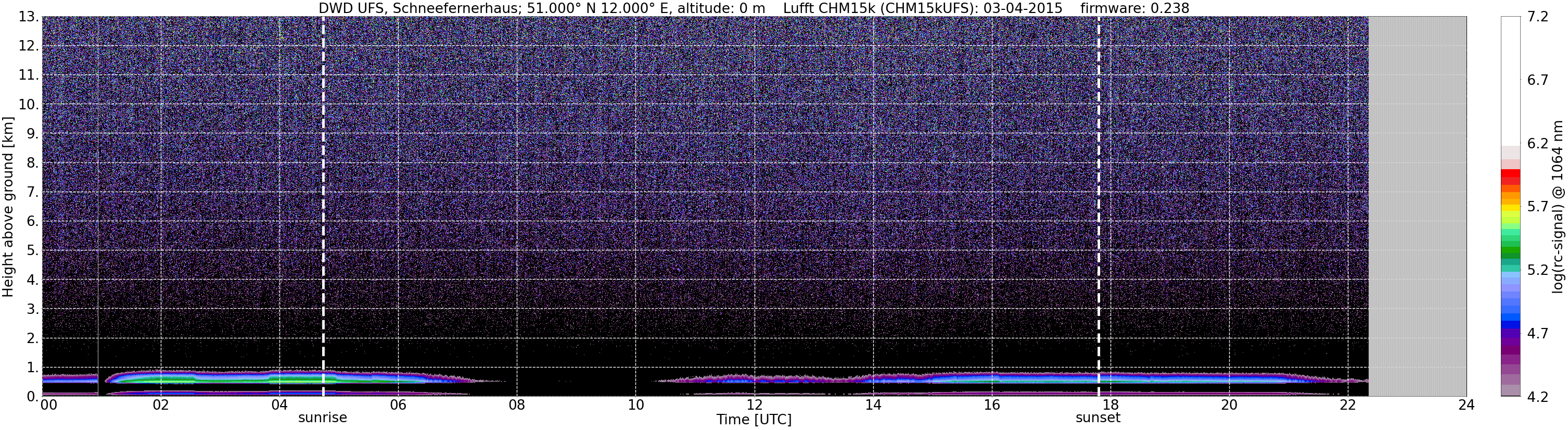This screenshot has height=430, width=1568.
Task: Click the sunrise label below the time axis
Action: (x=322, y=418)
